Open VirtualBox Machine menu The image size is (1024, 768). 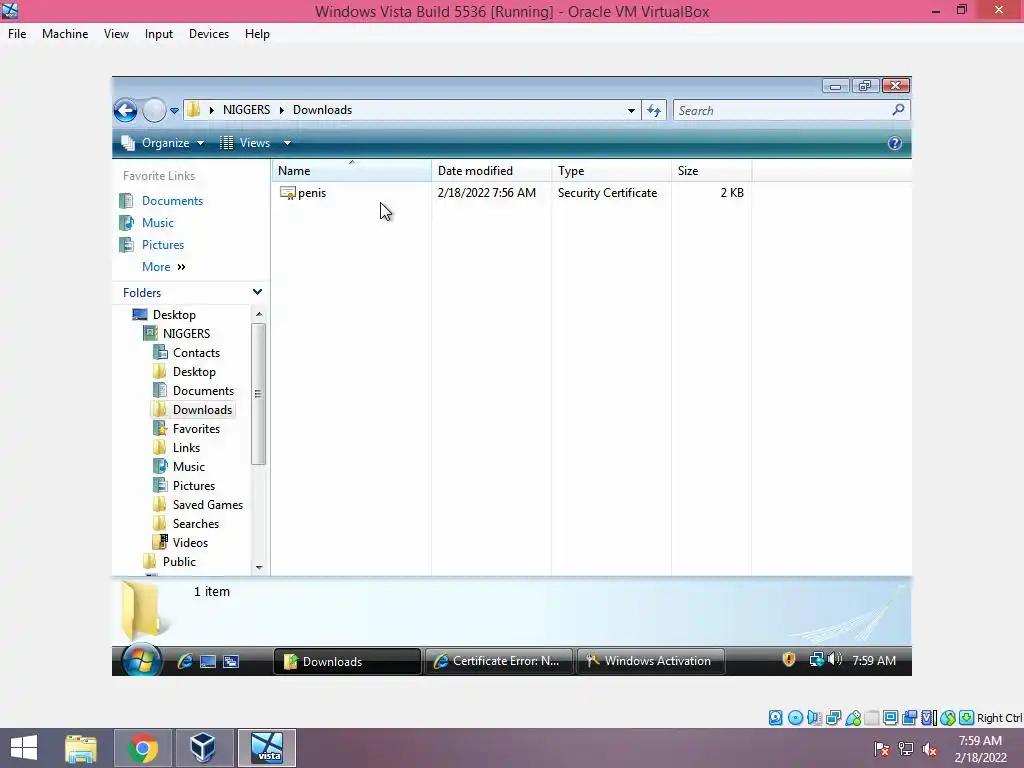coord(65,34)
